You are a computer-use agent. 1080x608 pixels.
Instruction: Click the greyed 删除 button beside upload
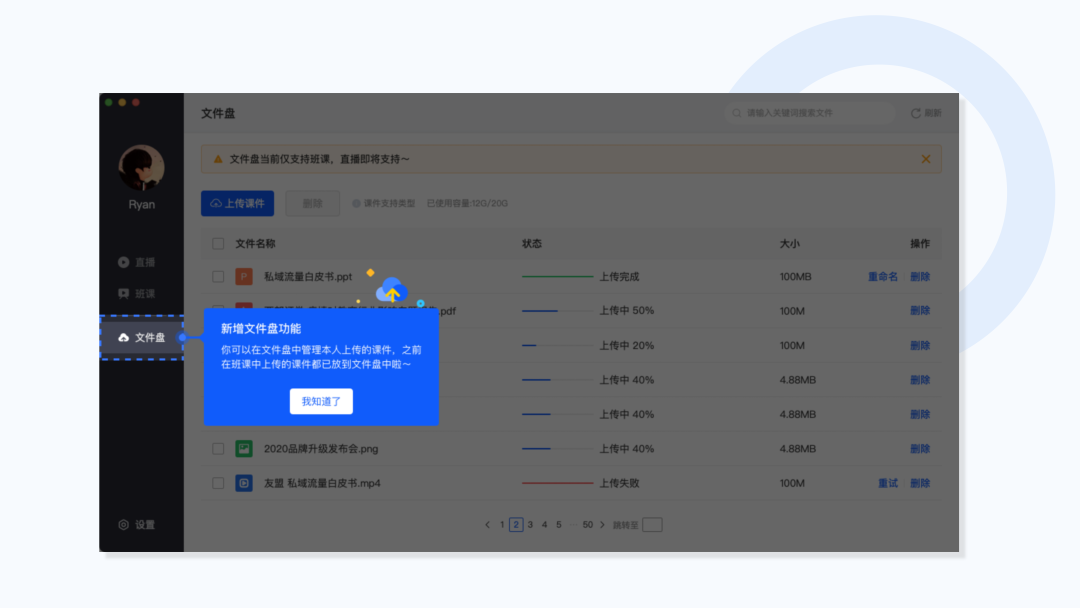[x=313, y=204]
